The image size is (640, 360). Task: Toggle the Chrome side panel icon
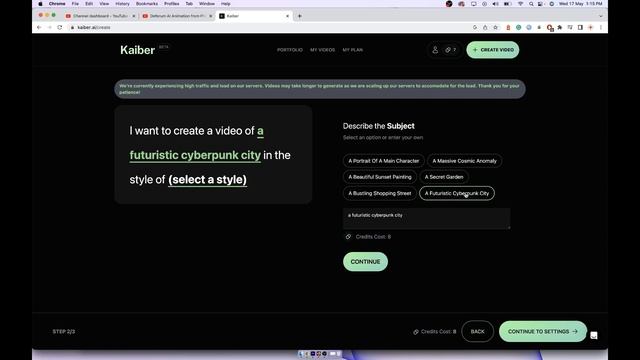coord(580,27)
